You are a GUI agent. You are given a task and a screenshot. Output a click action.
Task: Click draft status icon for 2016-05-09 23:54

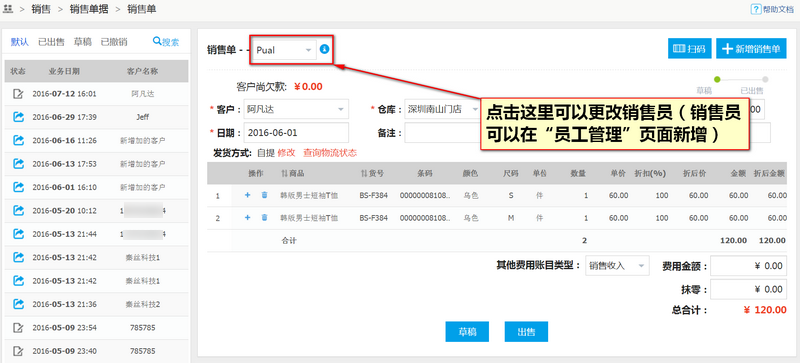pyautogui.click(x=18, y=328)
